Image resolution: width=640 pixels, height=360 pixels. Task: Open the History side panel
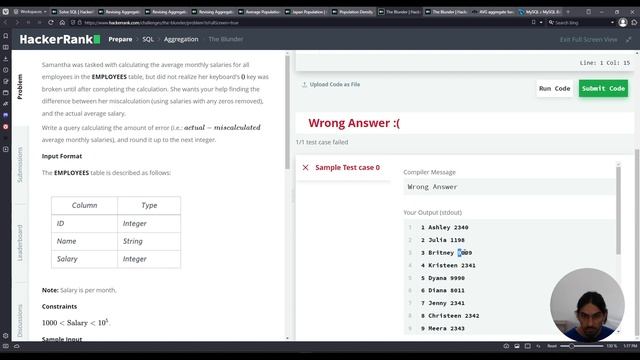pyautogui.click(x=6, y=70)
